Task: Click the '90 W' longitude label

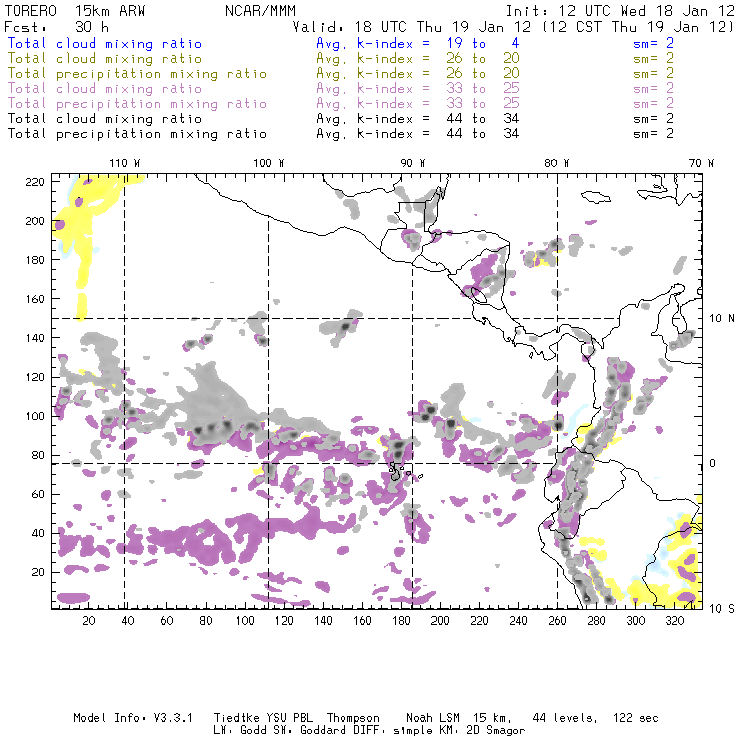Action: click(413, 163)
